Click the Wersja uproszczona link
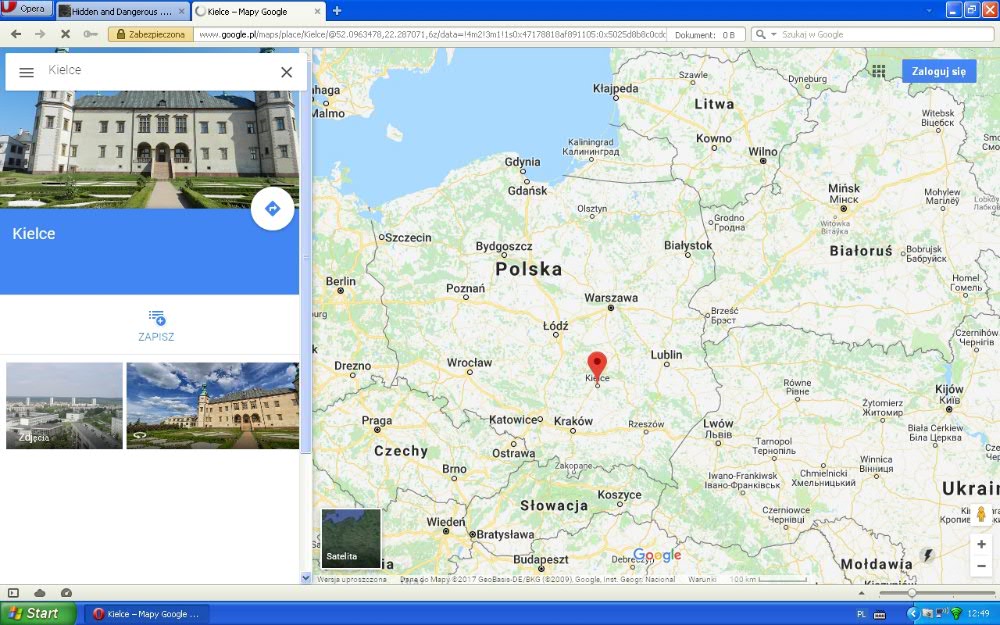This screenshot has height=625, width=1000. (351, 579)
